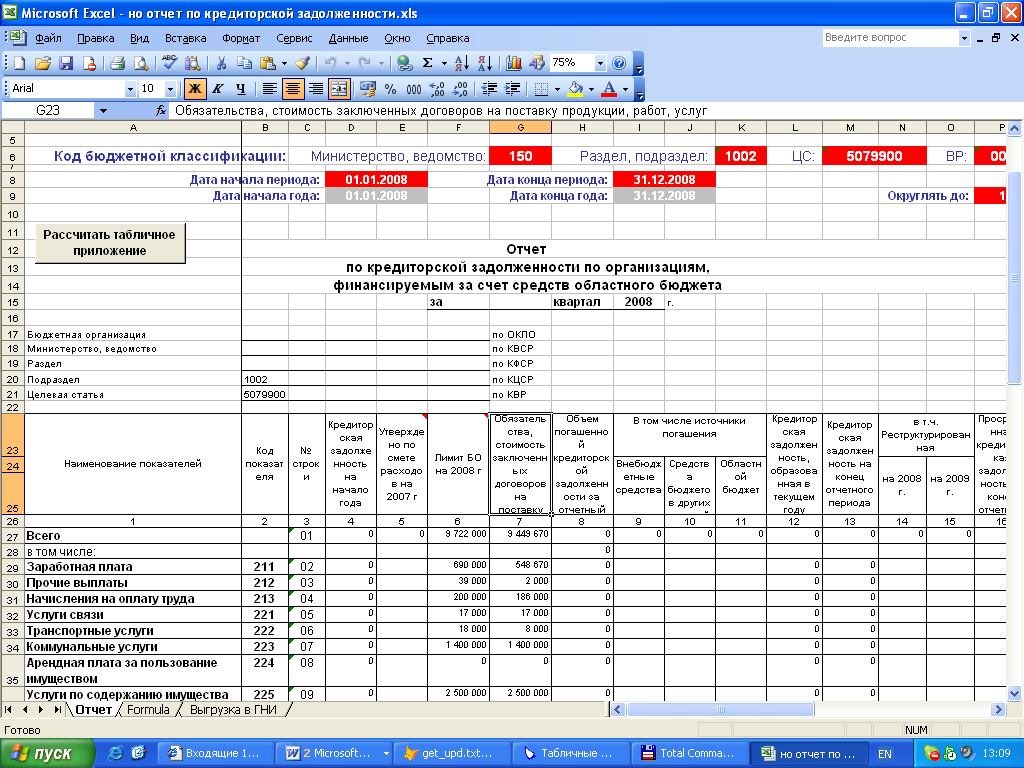Activate the Format Painter brush
This screenshot has width=1024, height=768.
pyautogui.click(x=302, y=63)
